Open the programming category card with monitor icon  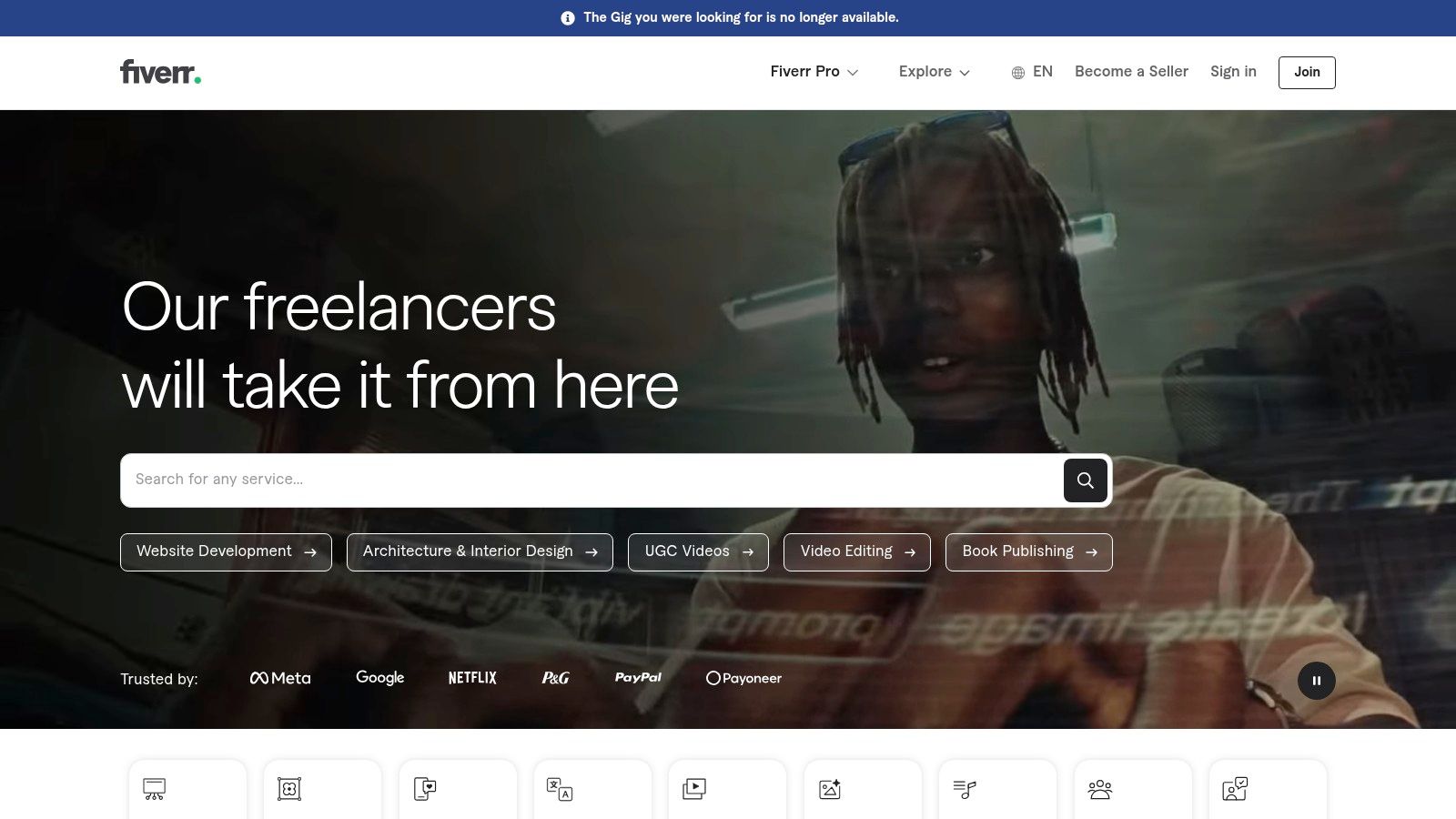point(187,789)
